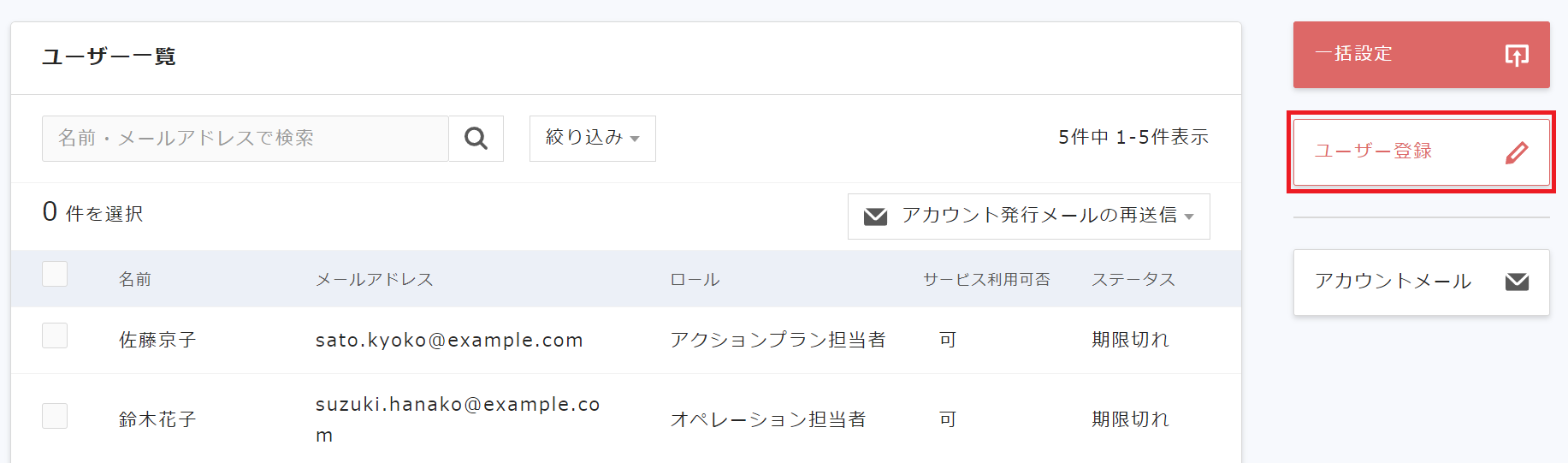Click the magnifier search icon button
Viewport: 1568px width, 463px height.
(476, 139)
